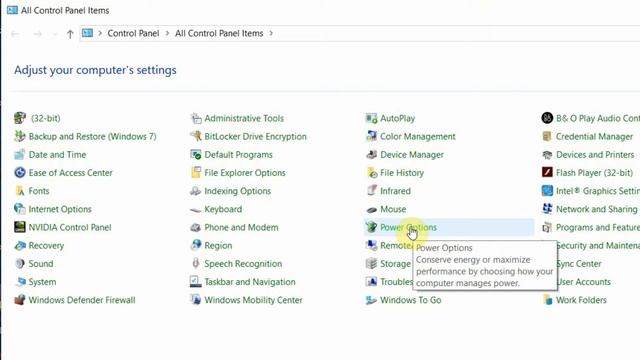This screenshot has height=360, width=640.
Task: Click the Remote item icon
Action: coord(371,245)
